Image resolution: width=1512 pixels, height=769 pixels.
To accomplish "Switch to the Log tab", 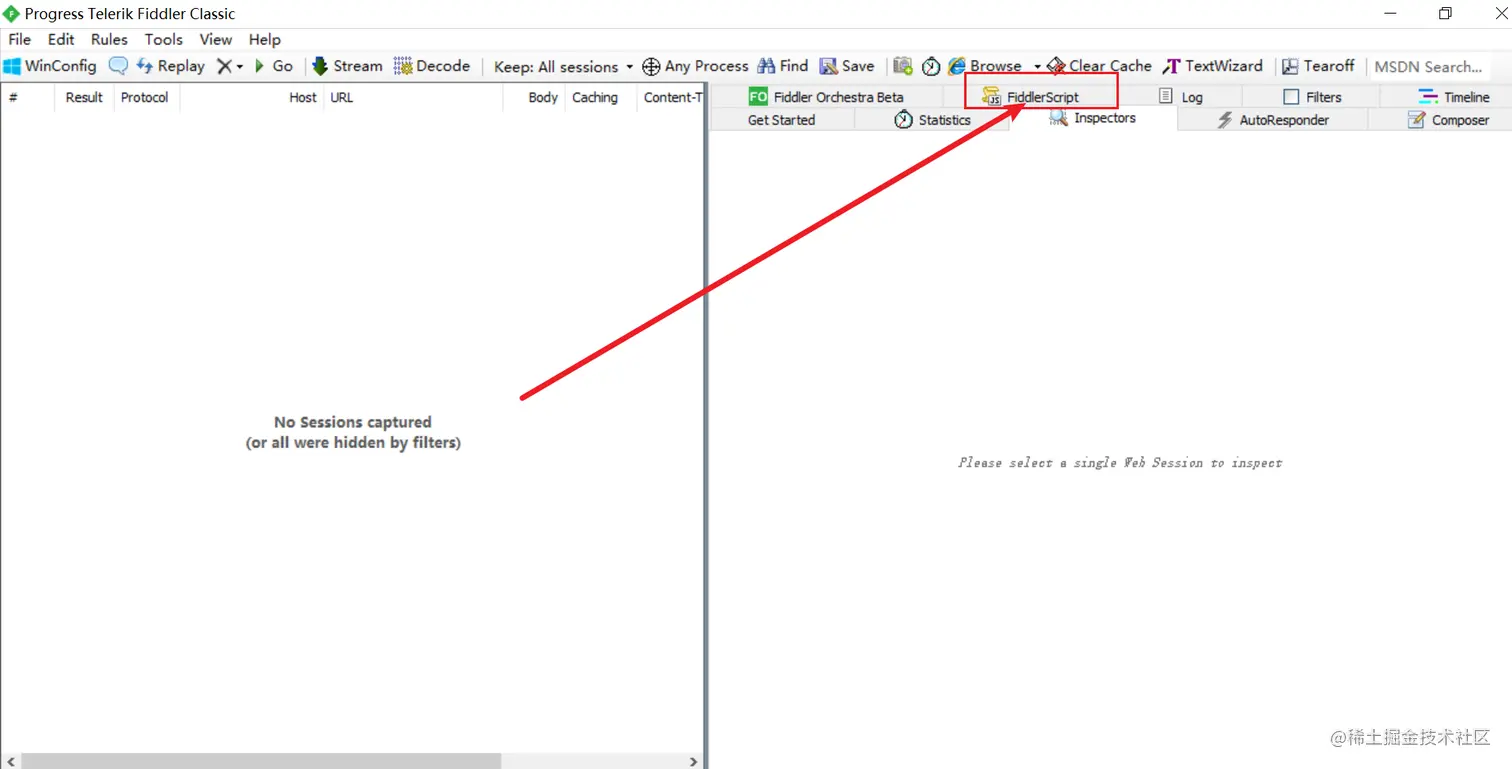I will pyautogui.click(x=1181, y=97).
